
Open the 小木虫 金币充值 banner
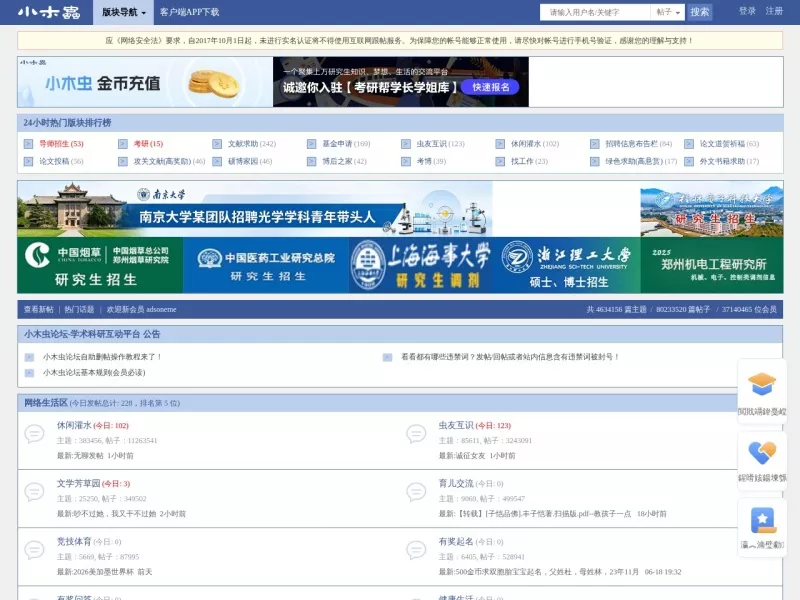(145, 82)
